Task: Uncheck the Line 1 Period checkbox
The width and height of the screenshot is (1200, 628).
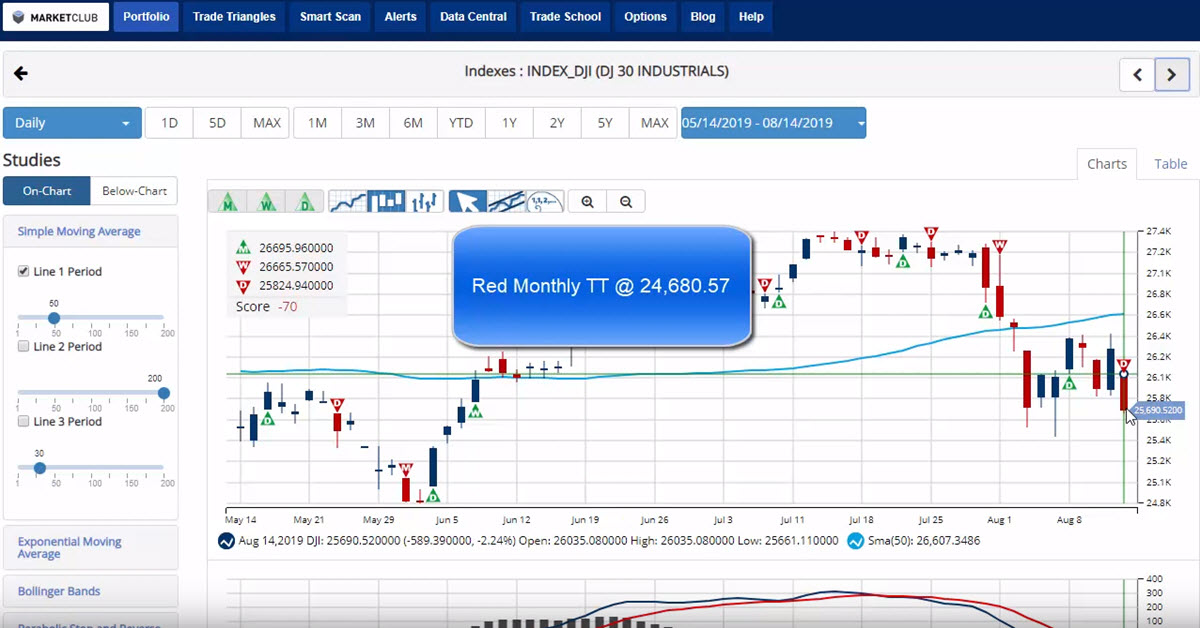Action: pos(22,271)
